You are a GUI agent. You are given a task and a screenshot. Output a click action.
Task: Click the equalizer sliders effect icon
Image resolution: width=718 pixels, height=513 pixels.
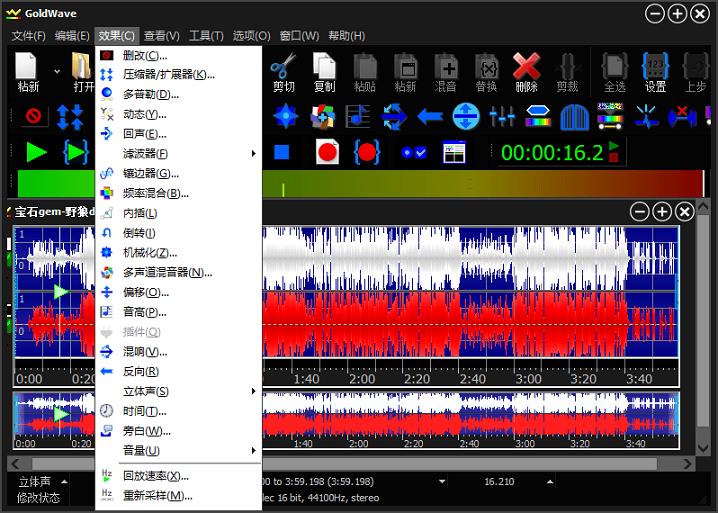click(x=502, y=117)
